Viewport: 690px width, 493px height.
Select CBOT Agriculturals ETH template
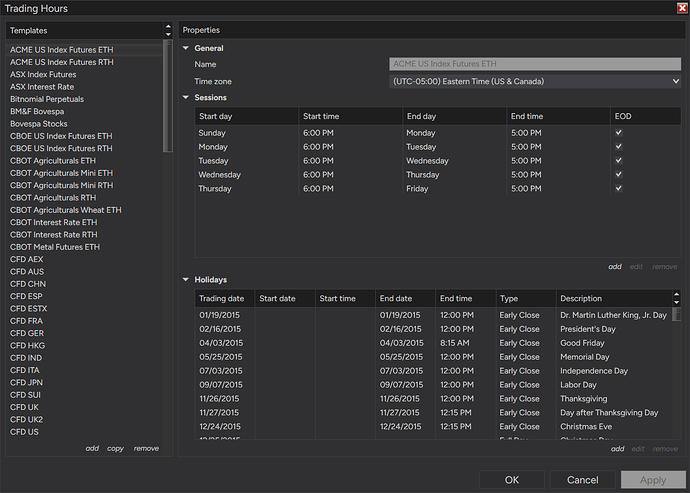point(85,161)
